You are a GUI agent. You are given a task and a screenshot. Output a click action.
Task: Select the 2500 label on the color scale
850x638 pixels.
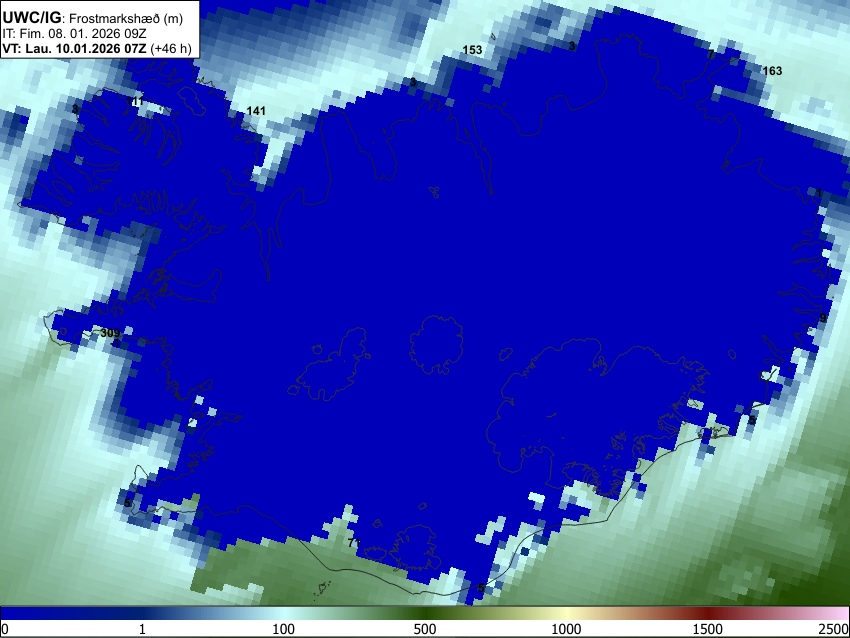click(x=834, y=629)
